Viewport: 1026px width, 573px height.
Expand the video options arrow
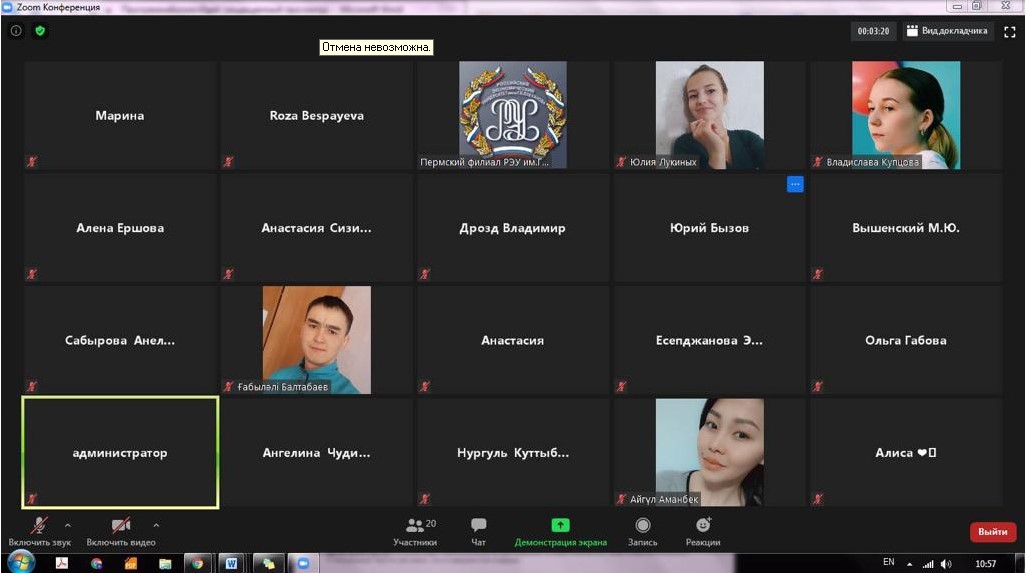[x=156, y=525]
